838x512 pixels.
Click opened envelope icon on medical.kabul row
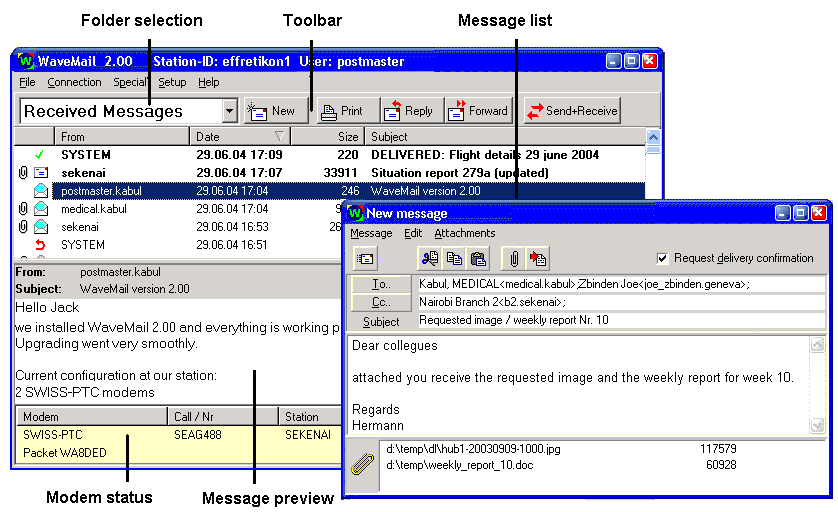(x=41, y=209)
